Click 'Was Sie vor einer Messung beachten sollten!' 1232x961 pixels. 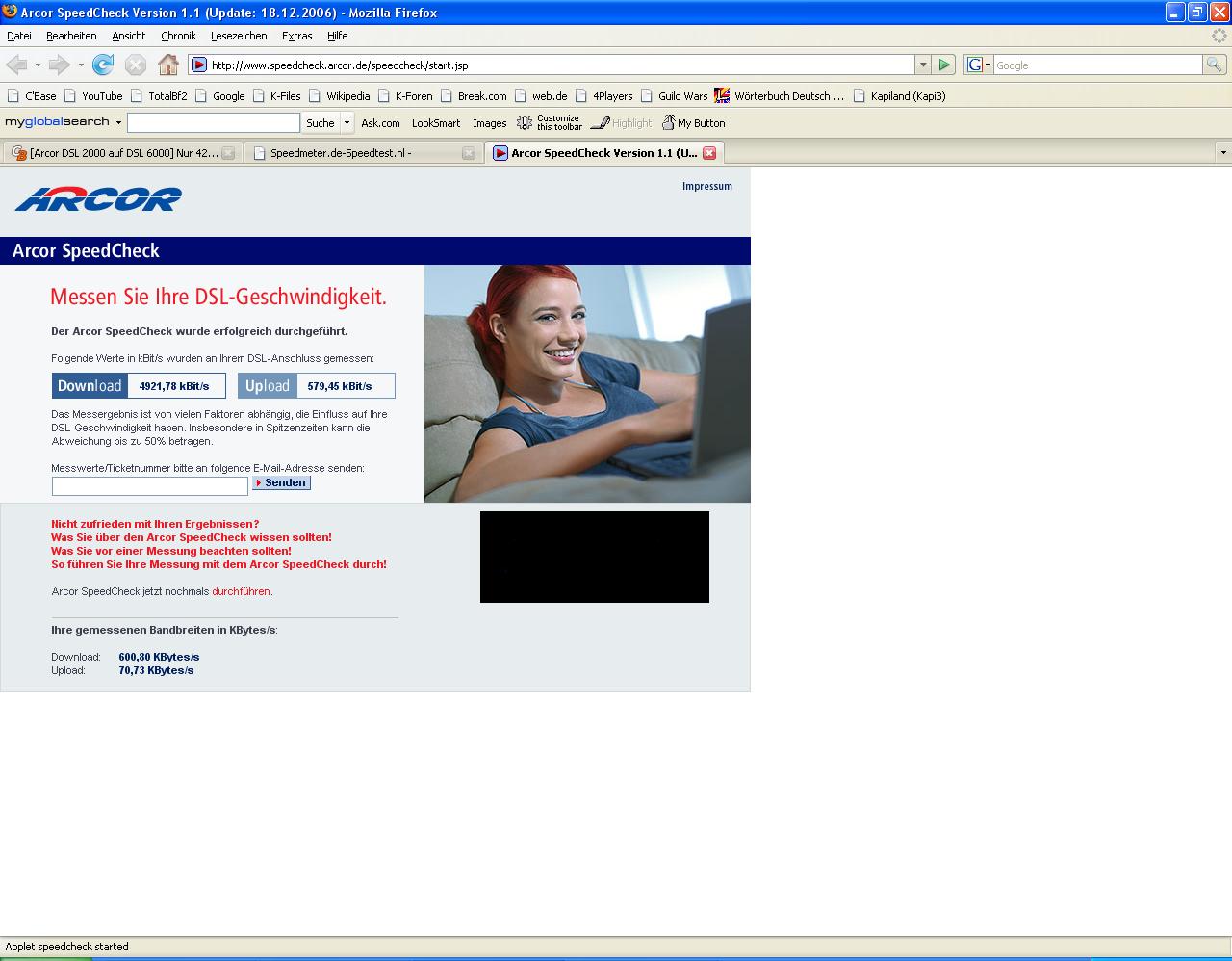(x=171, y=551)
